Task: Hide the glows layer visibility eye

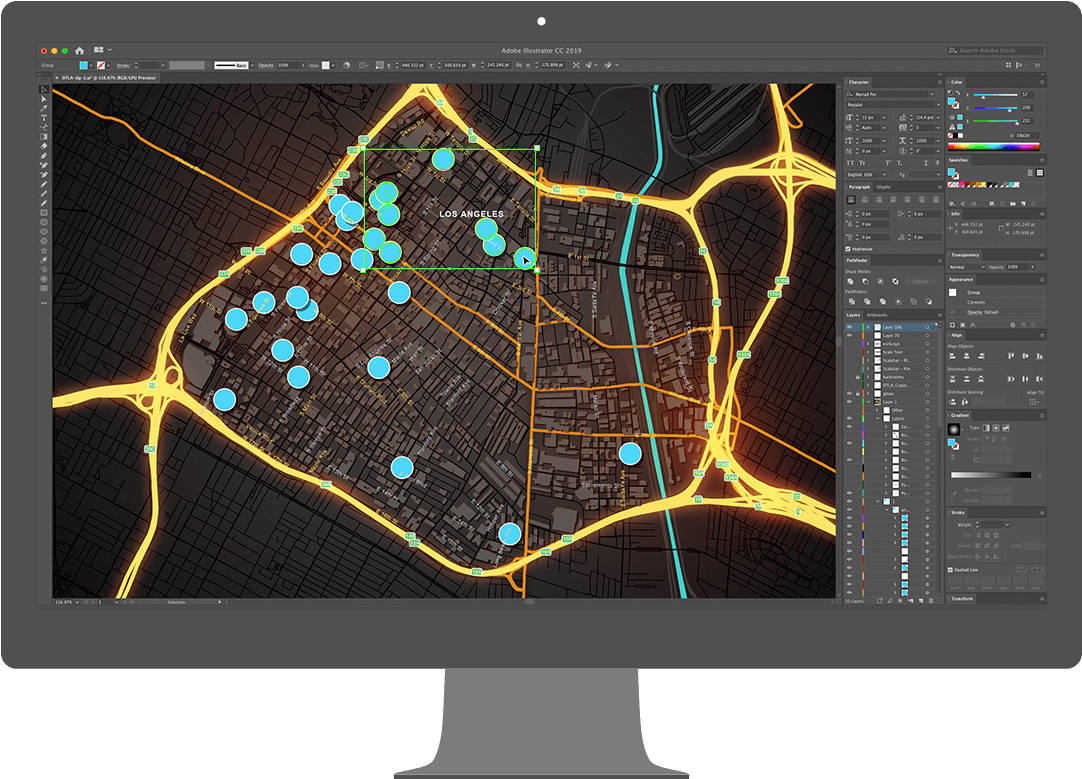Action: pos(849,393)
